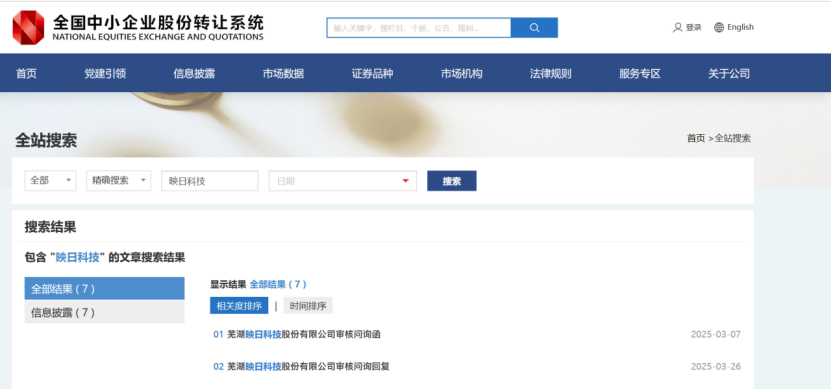This screenshot has height=390, width=831.
Task: Open the 全部 category dropdown
Action: 50,181
